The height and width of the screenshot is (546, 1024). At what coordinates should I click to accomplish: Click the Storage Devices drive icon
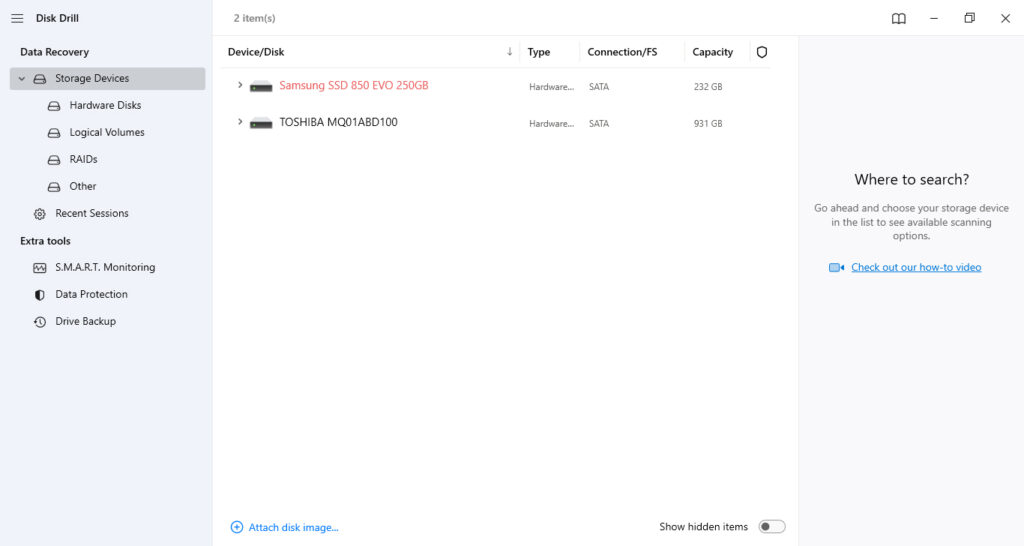(40, 79)
